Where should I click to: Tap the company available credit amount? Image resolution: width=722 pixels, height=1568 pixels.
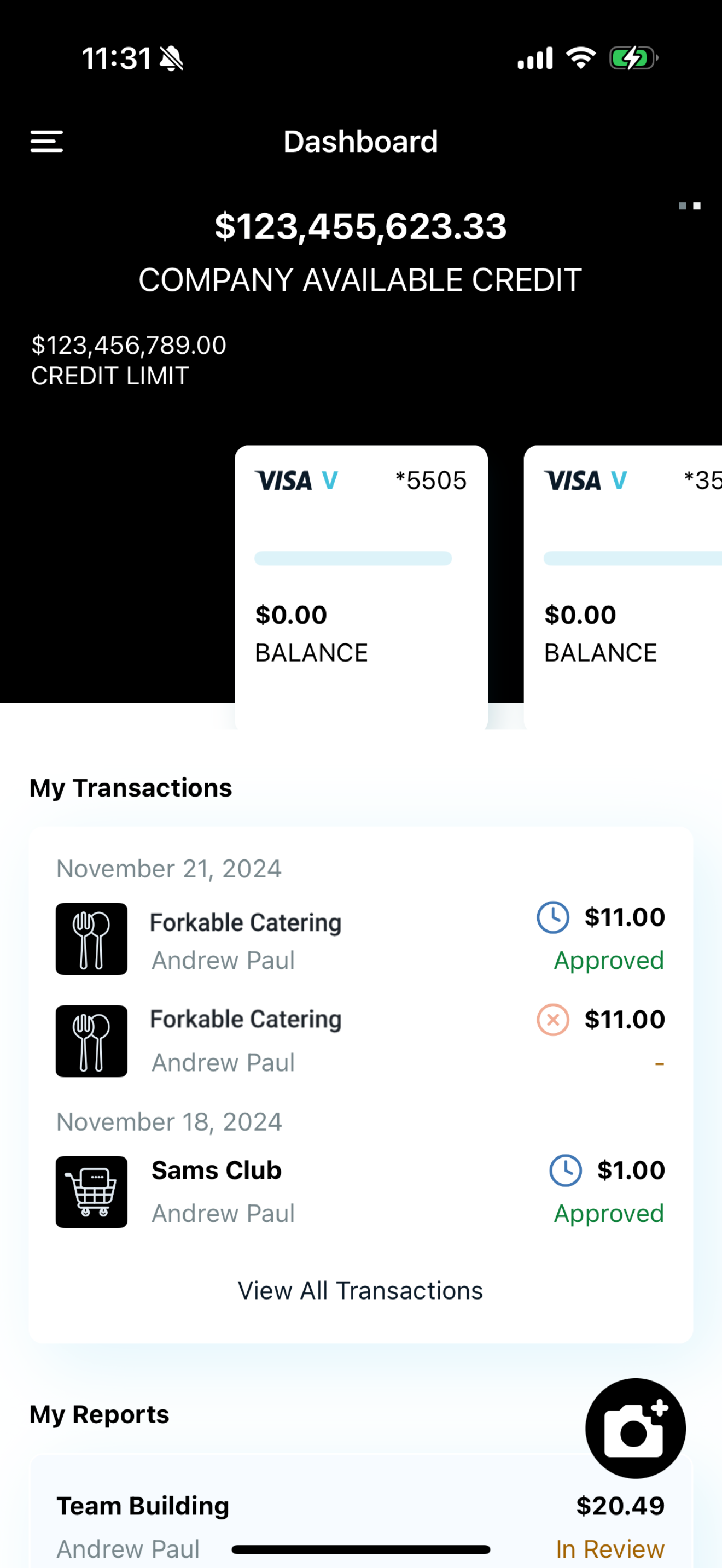(x=360, y=226)
